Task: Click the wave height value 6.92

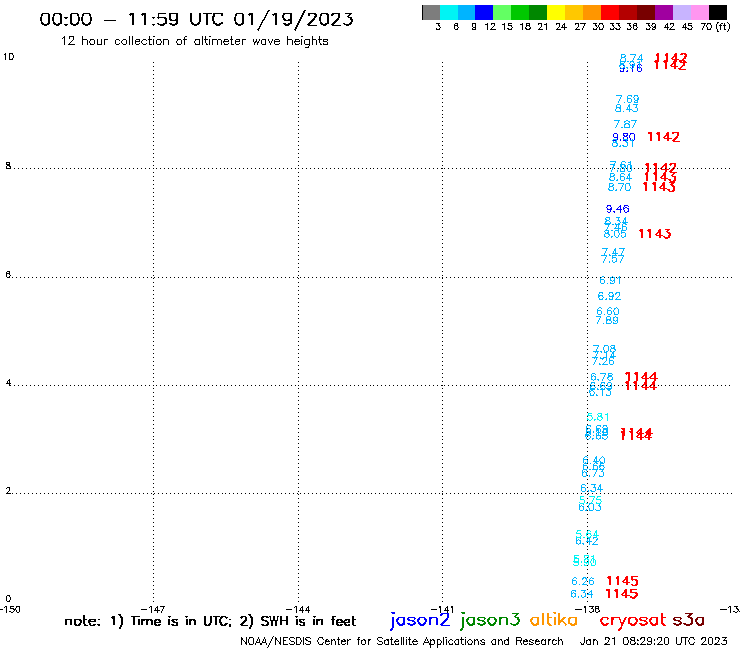Action: coord(609,296)
